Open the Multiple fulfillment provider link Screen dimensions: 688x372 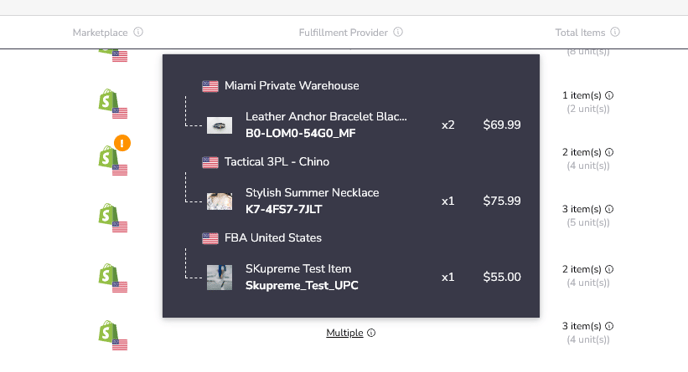[344, 333]
